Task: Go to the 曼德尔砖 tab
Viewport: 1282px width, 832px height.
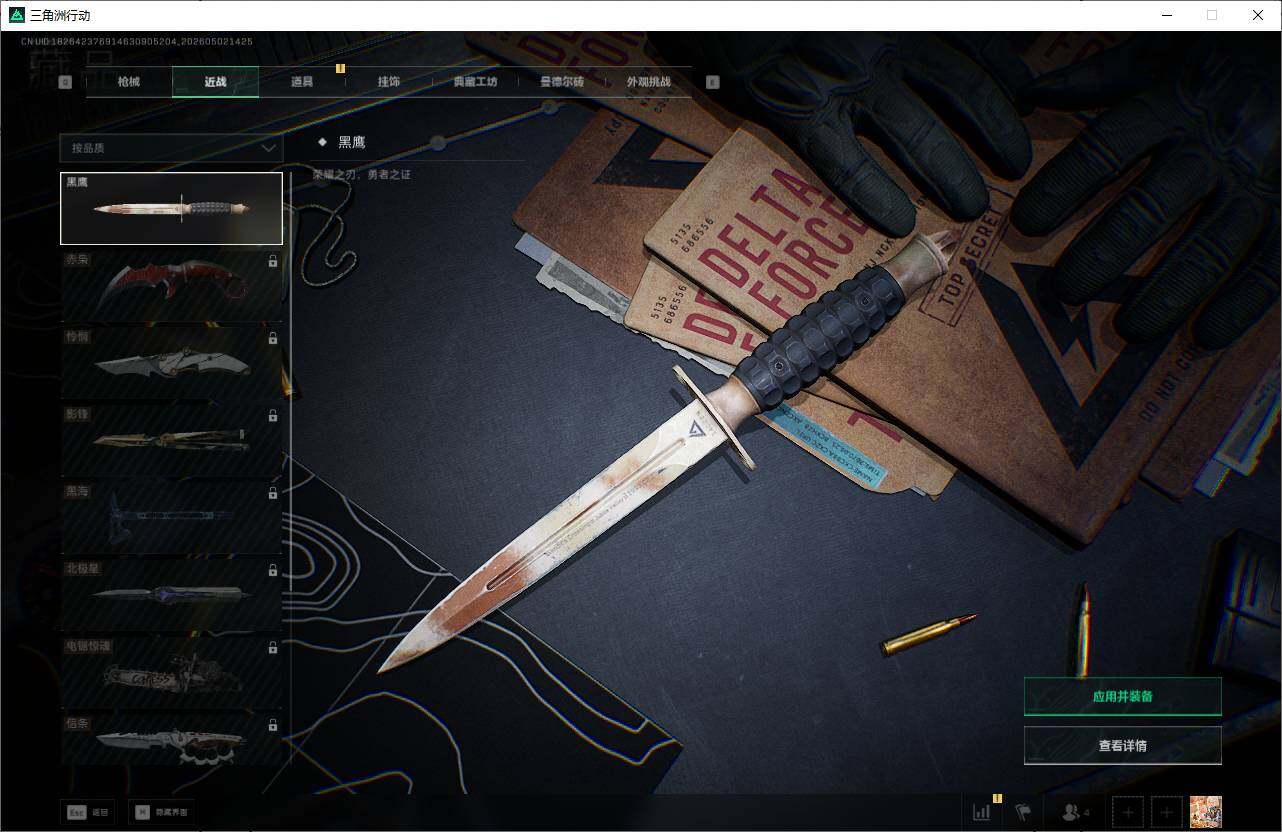Action: click(562, 82)
